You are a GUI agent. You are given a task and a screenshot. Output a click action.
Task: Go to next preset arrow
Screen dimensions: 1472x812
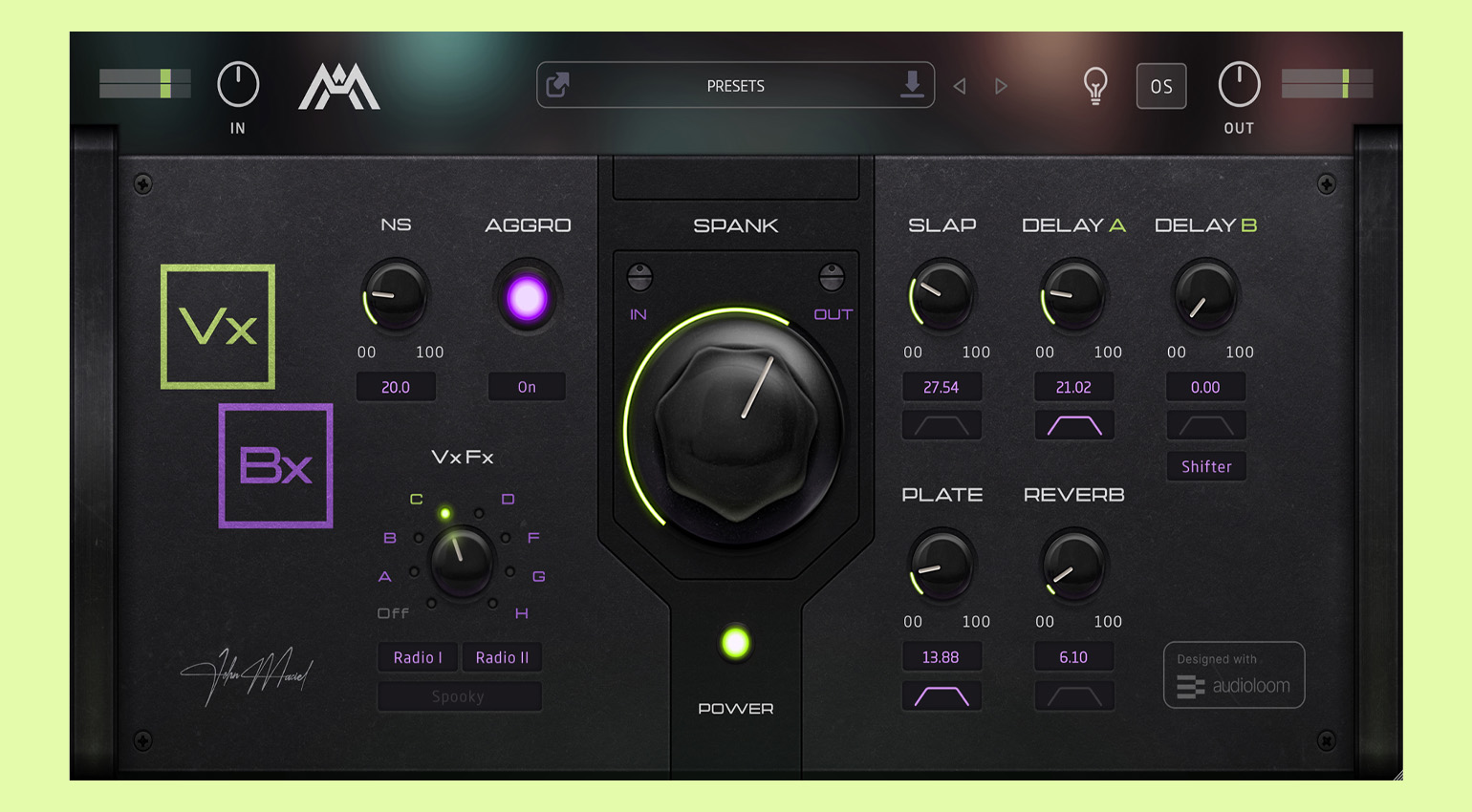point(1001,86)
